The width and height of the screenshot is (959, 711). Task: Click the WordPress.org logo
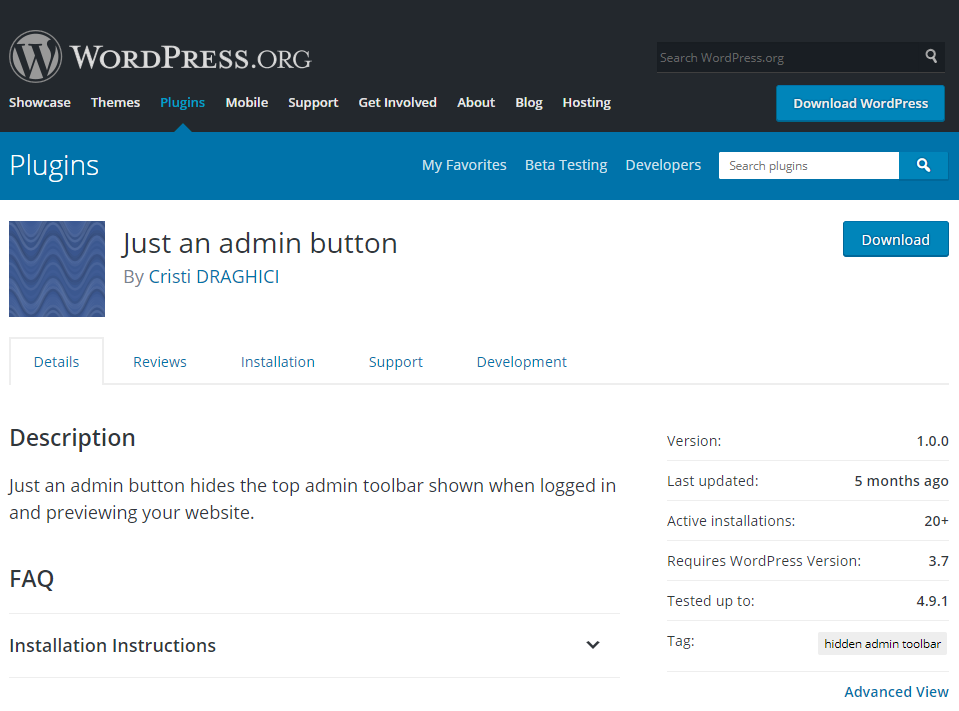[x=160, y=57]
